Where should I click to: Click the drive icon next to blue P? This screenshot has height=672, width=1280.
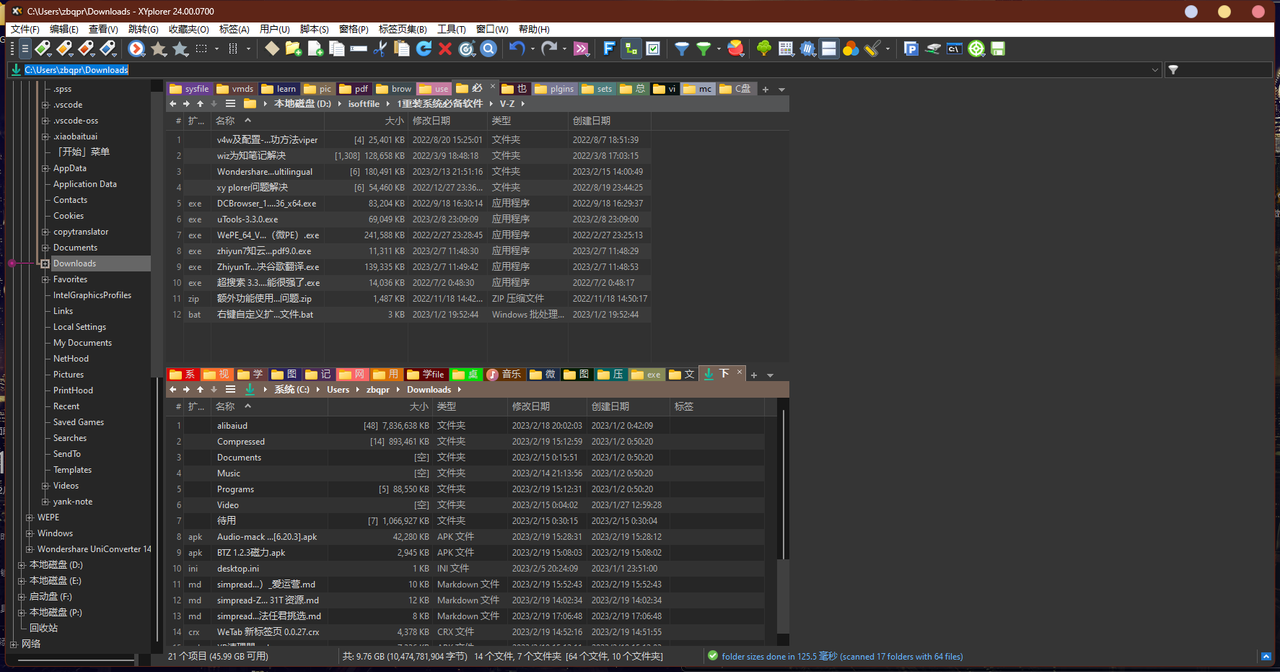tap(933, 48)
